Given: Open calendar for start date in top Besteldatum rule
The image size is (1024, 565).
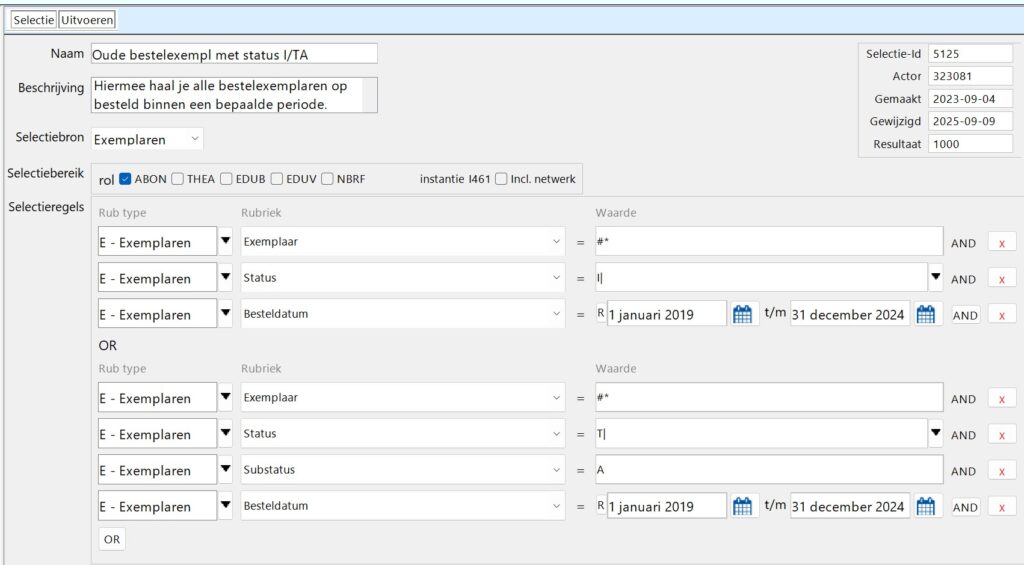Looking at the screenshot, I should tap(742, 314).
